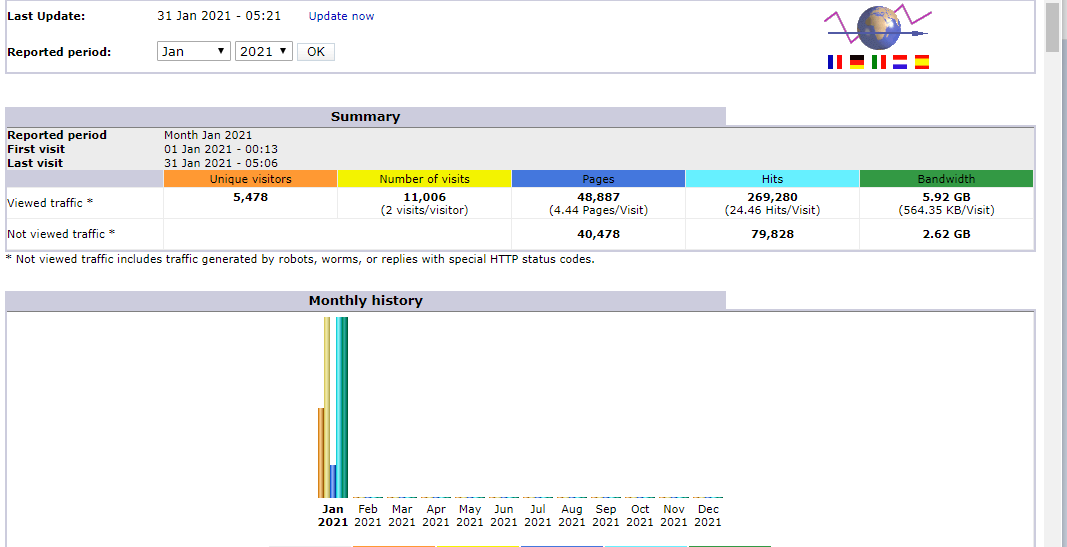
Task: Open the month dropdown showing Jan
Action: pos(194,52)
